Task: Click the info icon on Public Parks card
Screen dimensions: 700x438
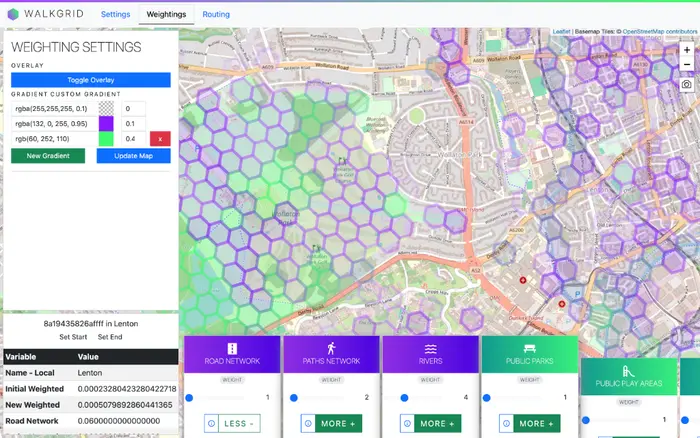Action: click(x=505, y=423)
